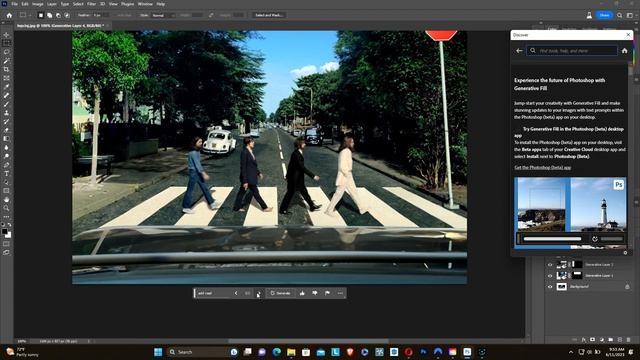Select the Horizontal Type tool
This screenshot has width=640, height=360.
6,174
